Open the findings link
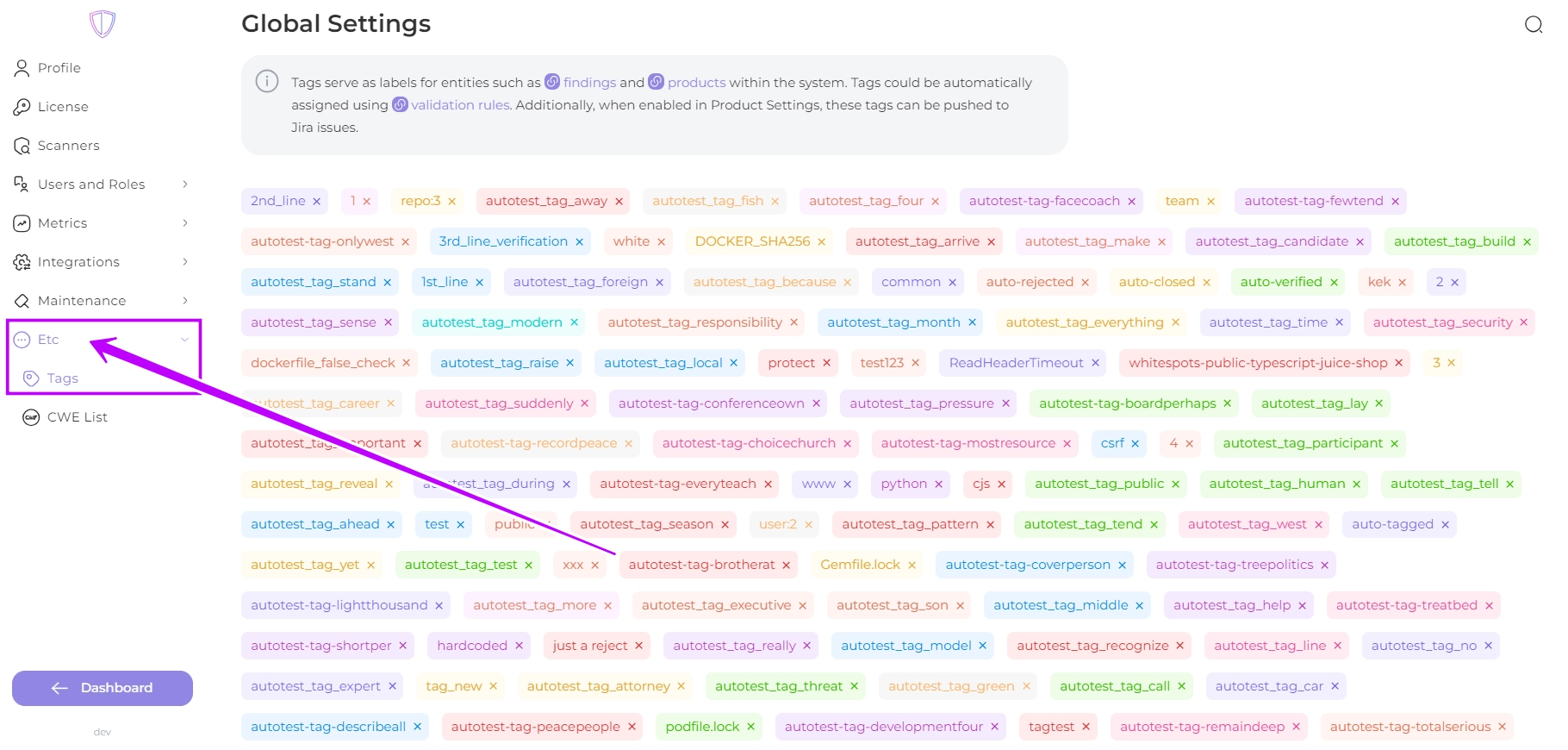The image size is (1568, 750). coord(589,83)
